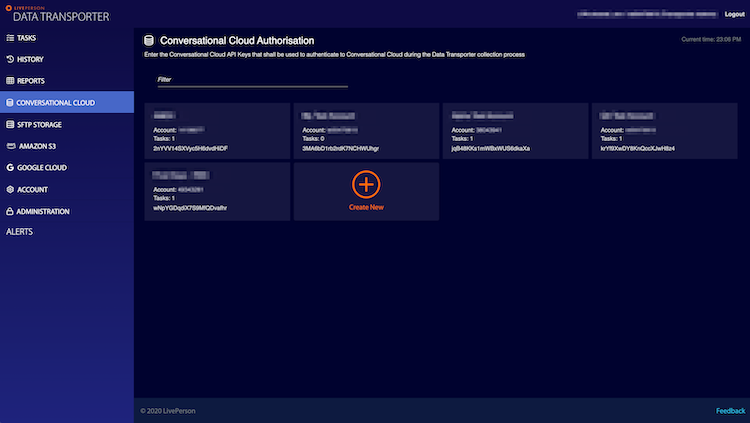Open Tasks via its list icon

coord(10,38)
